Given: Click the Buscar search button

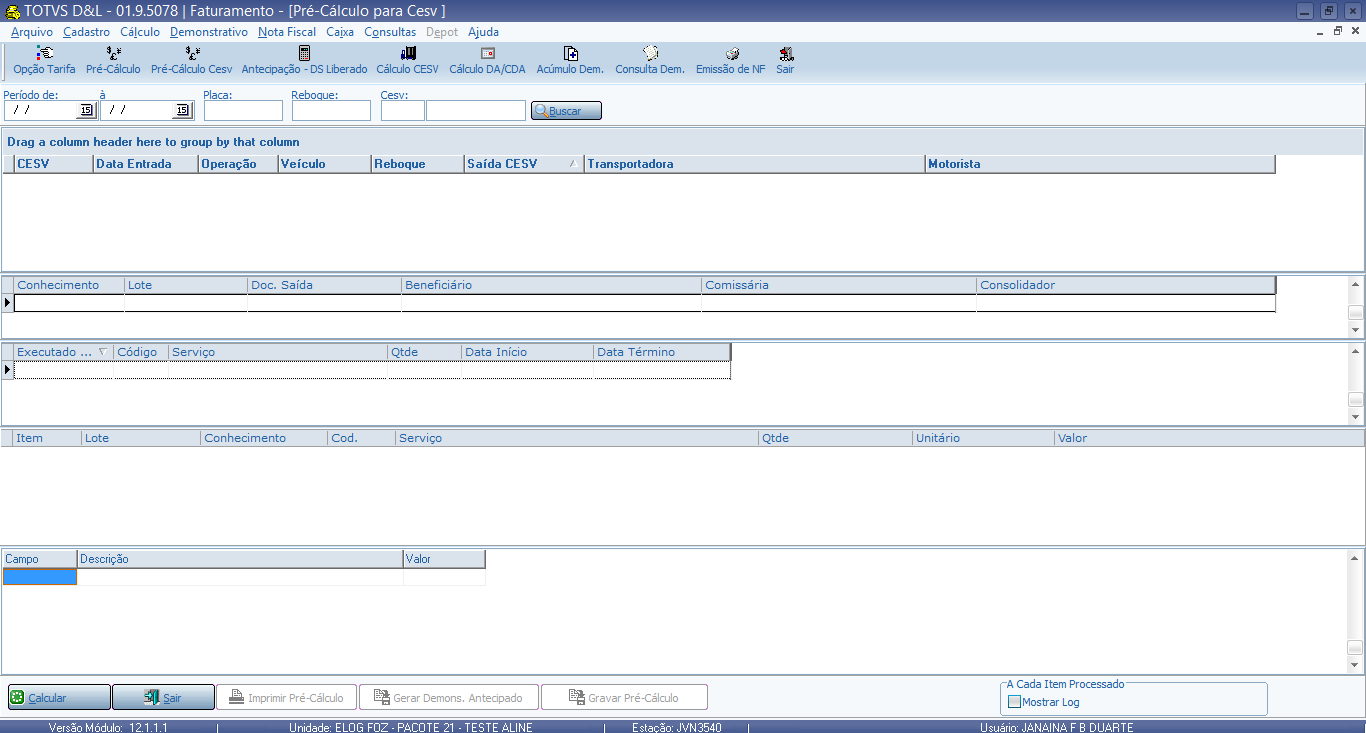Looking at the screenshot, I should (566, 111).
